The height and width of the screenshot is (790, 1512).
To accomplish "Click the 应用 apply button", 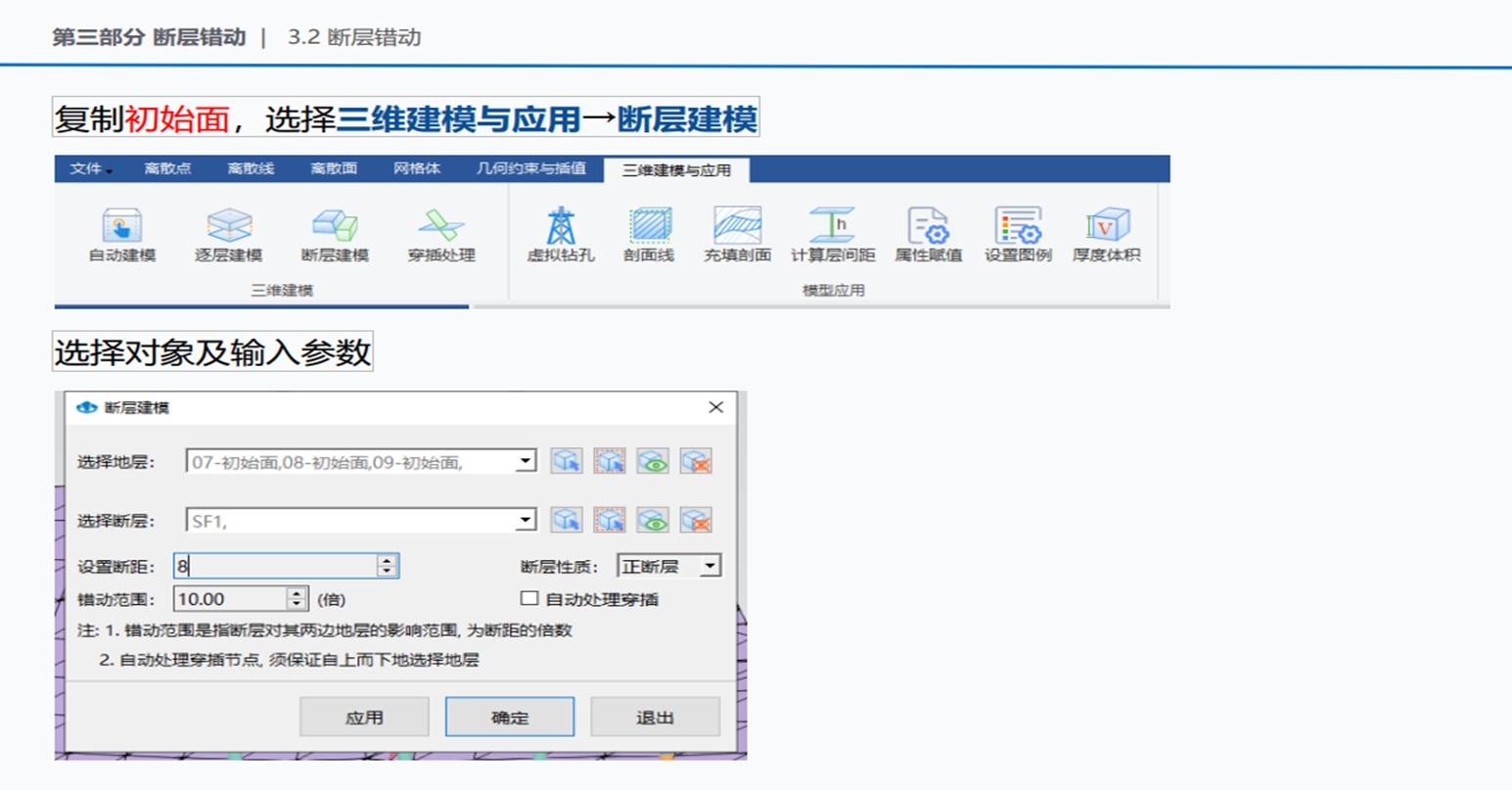I will [364, 718].
